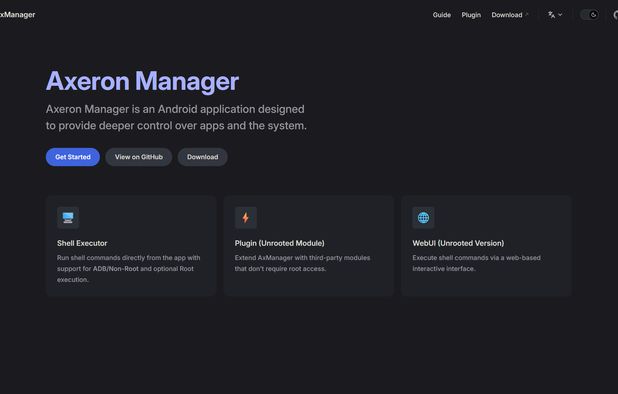
Task: Click the 'Extend AxManager with third-party modules' text
Action: pos(302,258)
